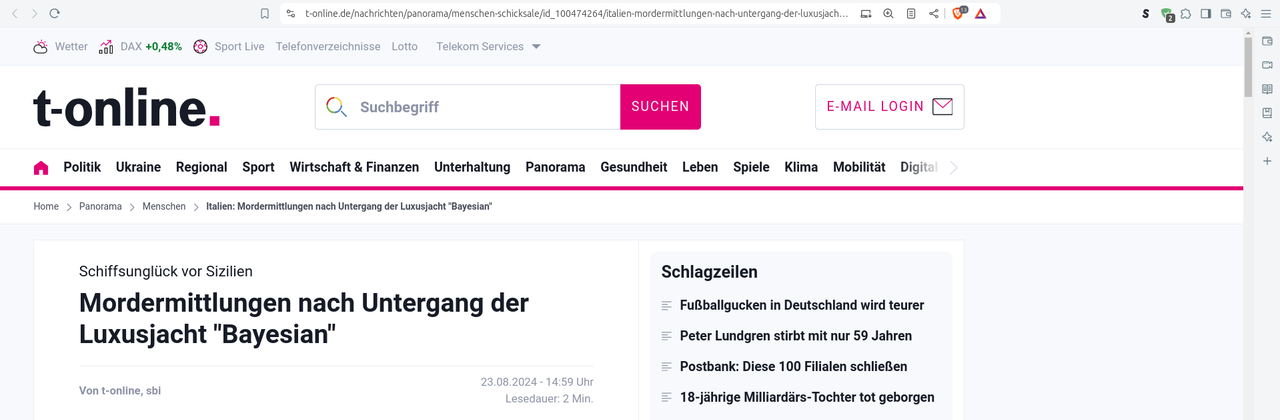Go to Panorama in breadcrumb
This screenshot has height=420, width=1280.
pyautogui.click(x=100, y=206)
